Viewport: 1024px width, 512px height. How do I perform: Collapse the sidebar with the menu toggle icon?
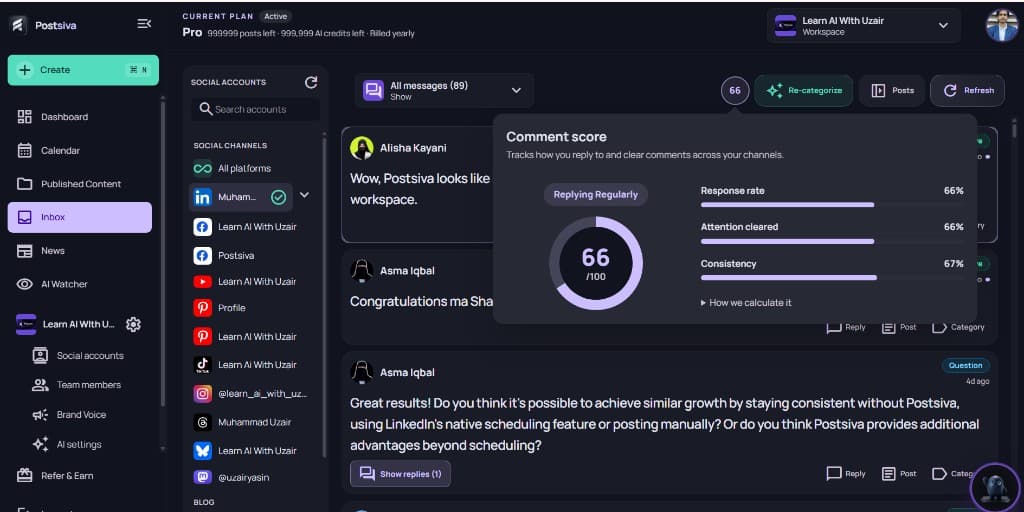[144, 24]
